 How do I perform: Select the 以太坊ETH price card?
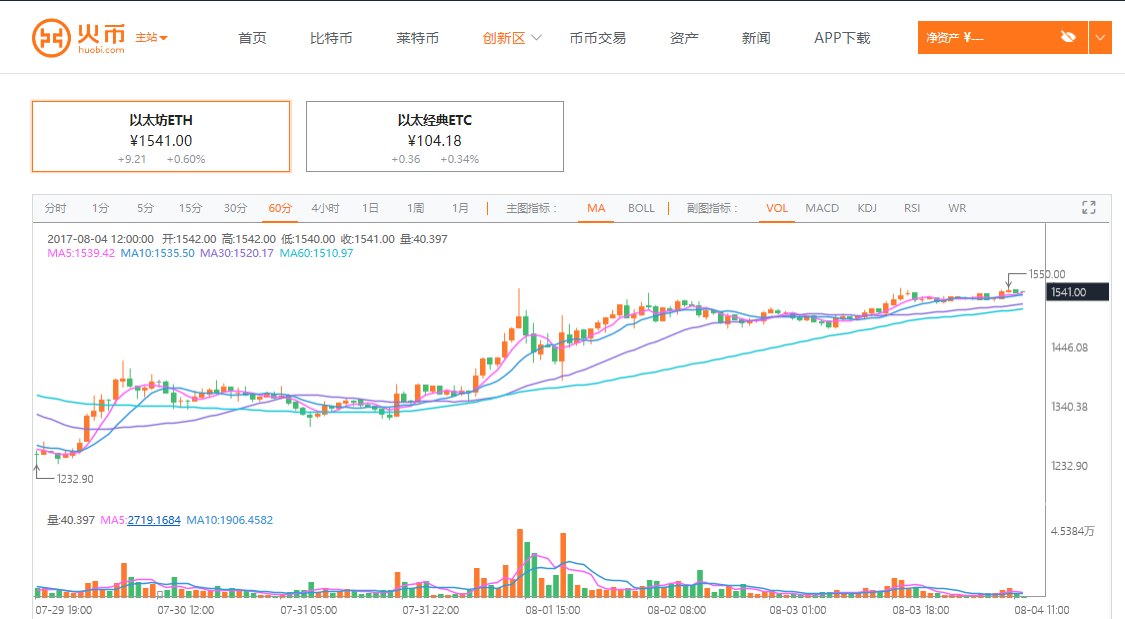pyautogui.click(x=161, y=137)
